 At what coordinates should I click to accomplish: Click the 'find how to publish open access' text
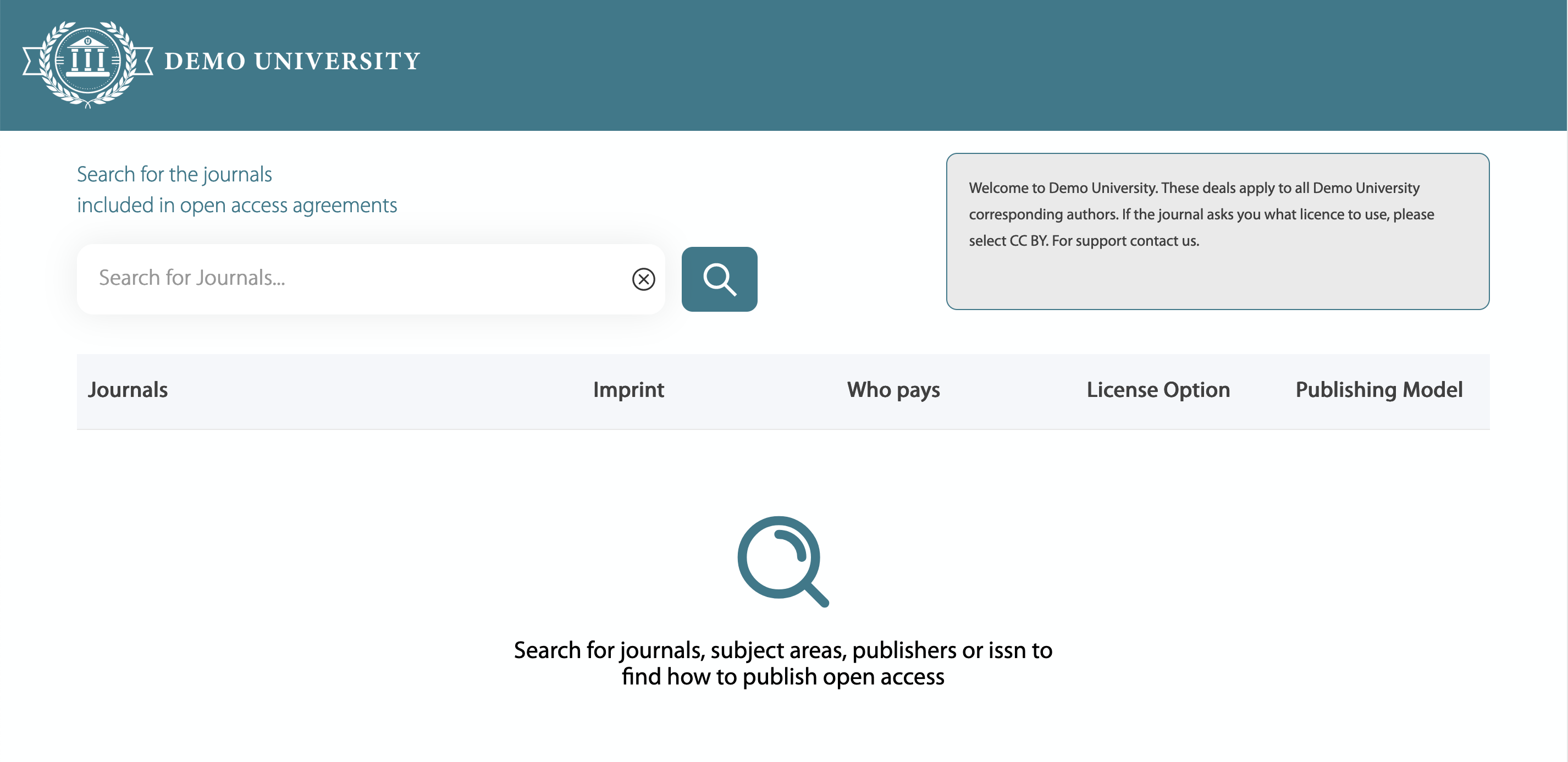click(783, 676)
